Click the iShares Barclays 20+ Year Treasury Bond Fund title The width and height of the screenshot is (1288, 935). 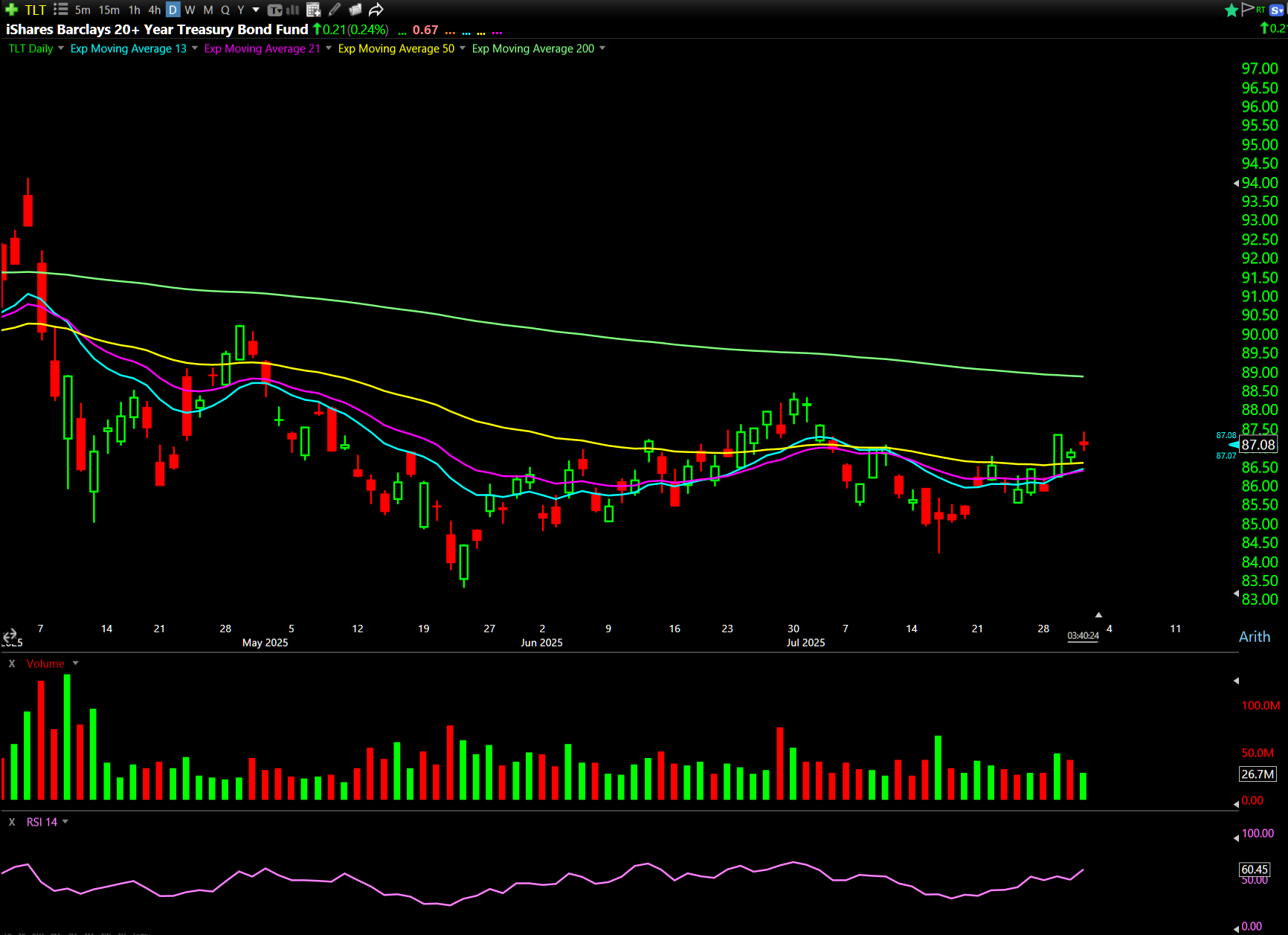pos(157,30)
